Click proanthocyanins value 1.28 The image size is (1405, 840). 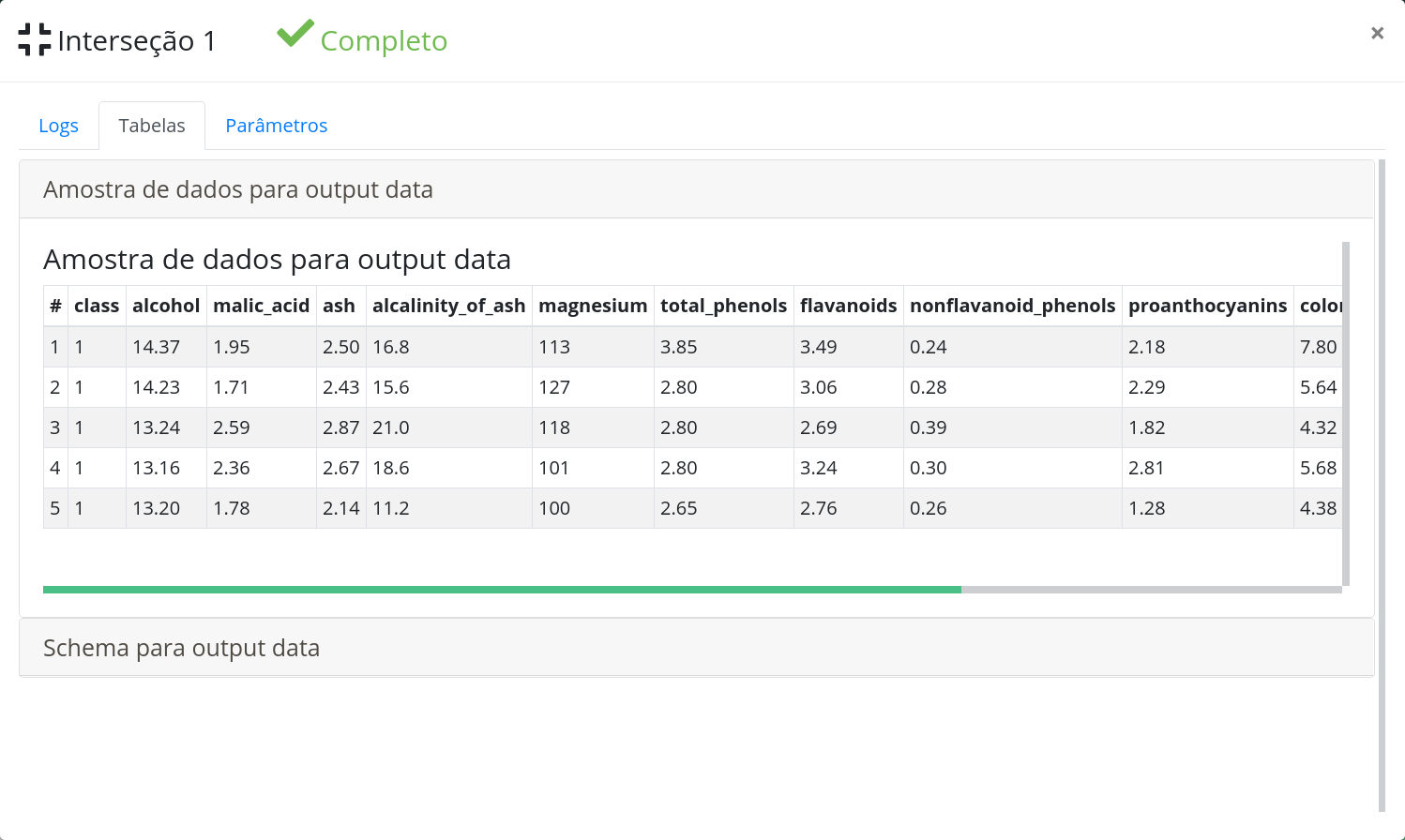[x=1147, y=508]
